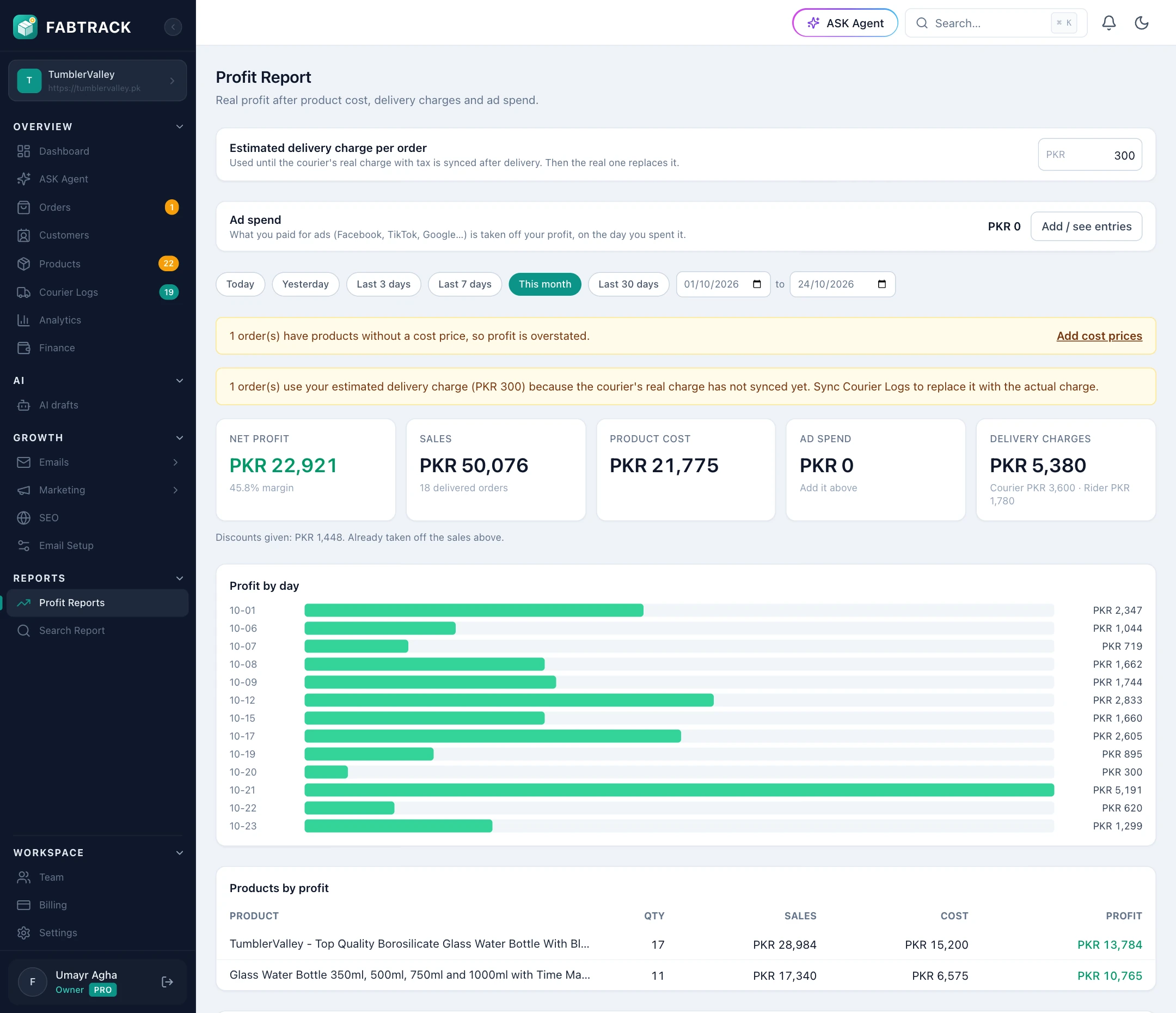Click the estimated delivery charge PKR field
Image resolution: width=1176 pixels, height=1013 pixels.
point(1090,155)
